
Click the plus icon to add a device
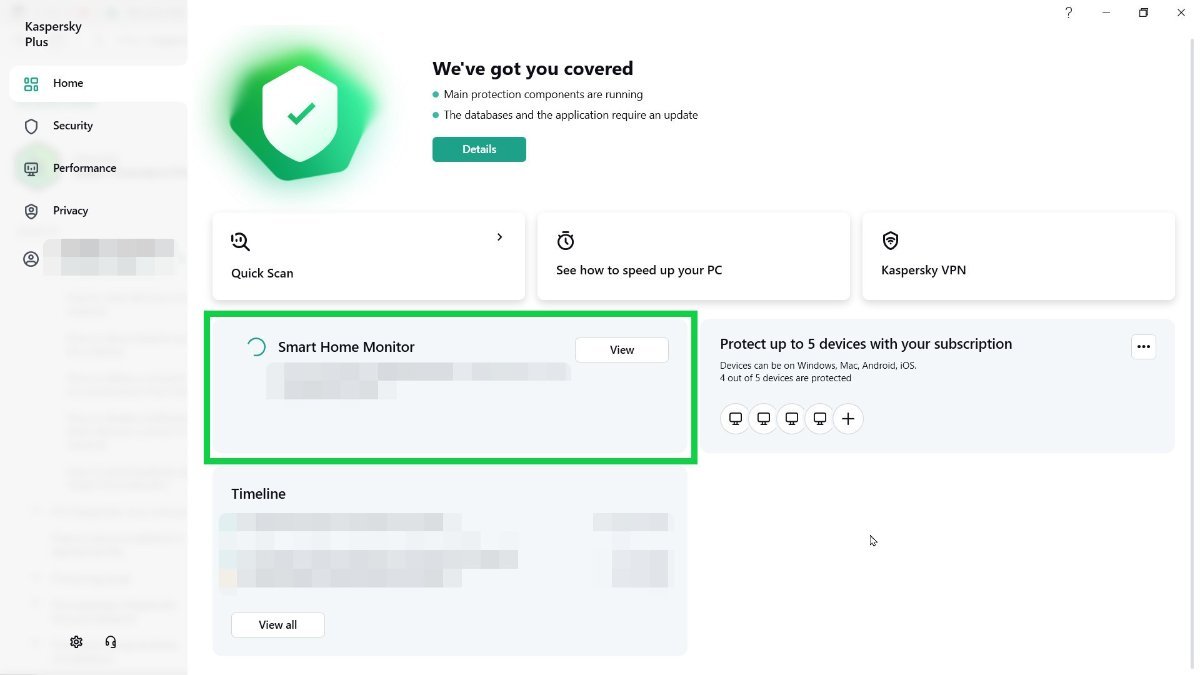(x=848, y=418)
